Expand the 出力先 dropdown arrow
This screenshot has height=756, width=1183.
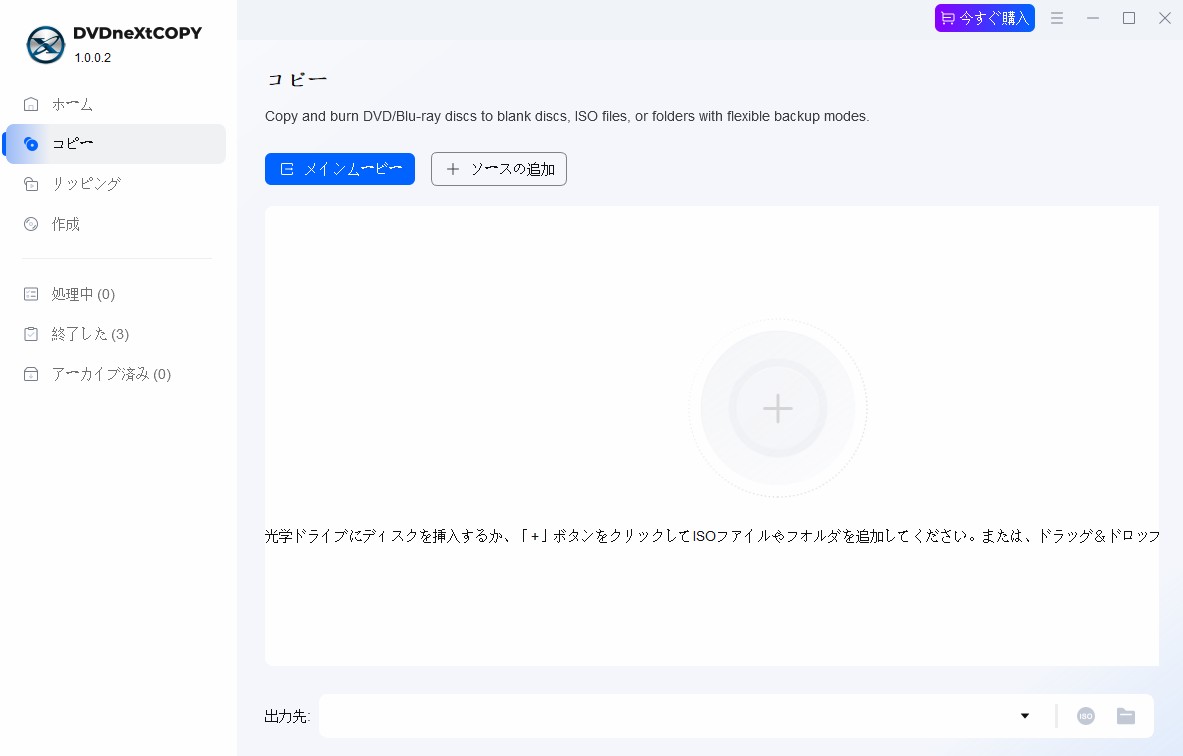1025,716
